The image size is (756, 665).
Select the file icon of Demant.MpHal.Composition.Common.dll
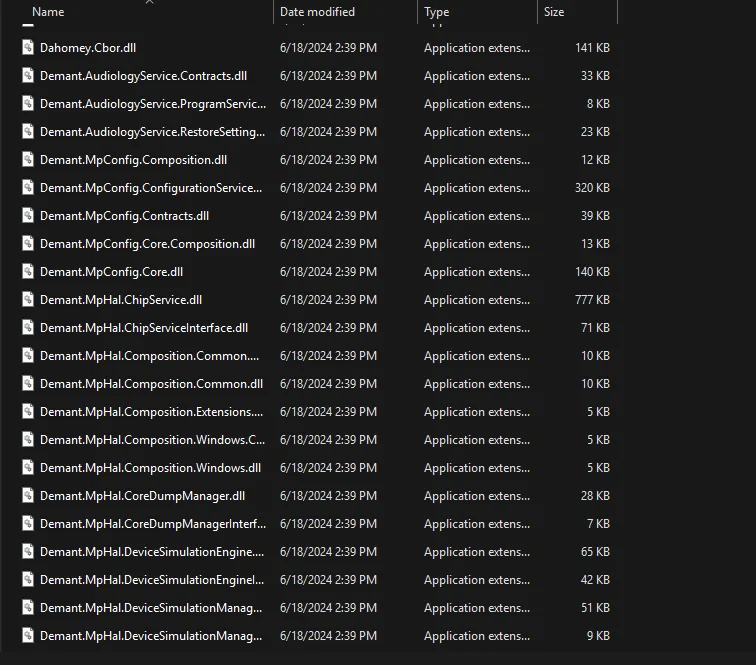(28, 383)
